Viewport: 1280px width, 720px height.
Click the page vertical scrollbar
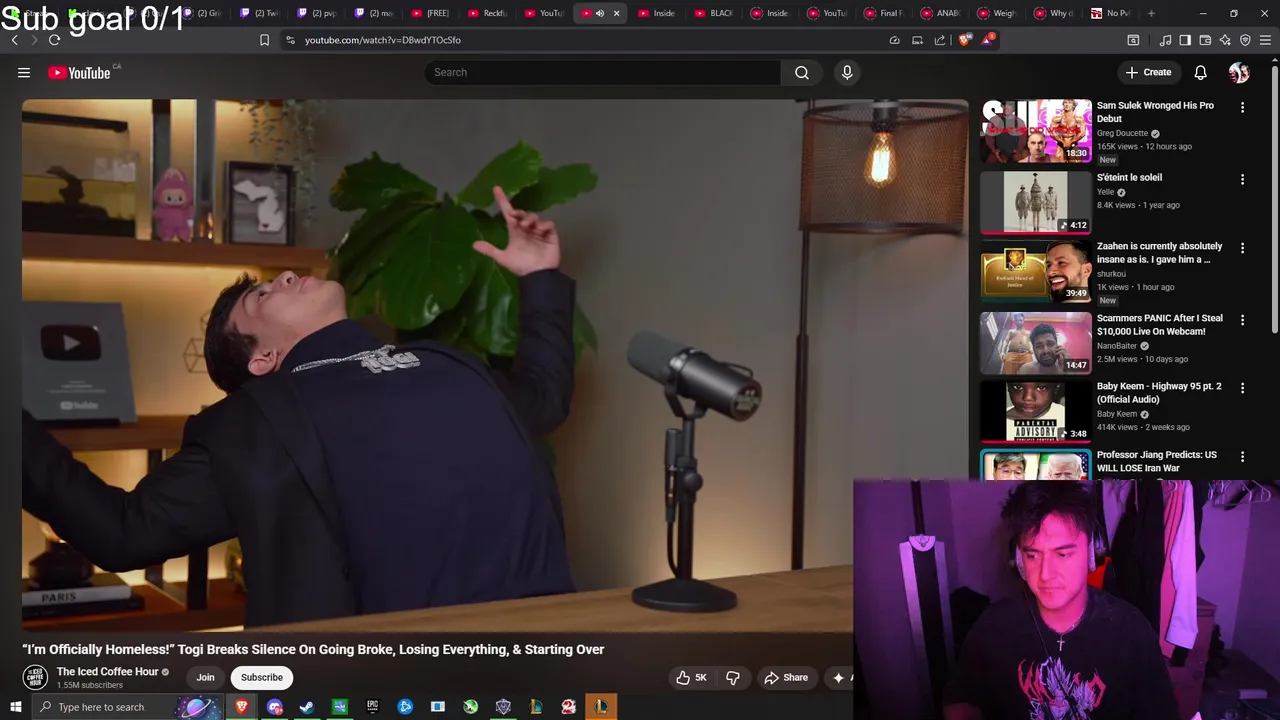[1274, 200]
